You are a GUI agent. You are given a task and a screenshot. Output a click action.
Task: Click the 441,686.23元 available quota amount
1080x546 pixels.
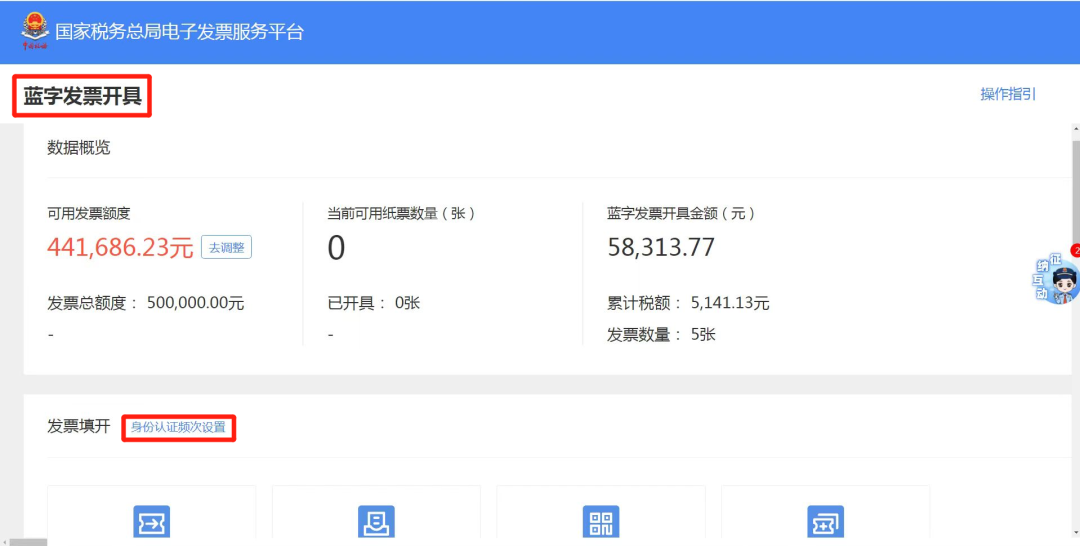120,248
